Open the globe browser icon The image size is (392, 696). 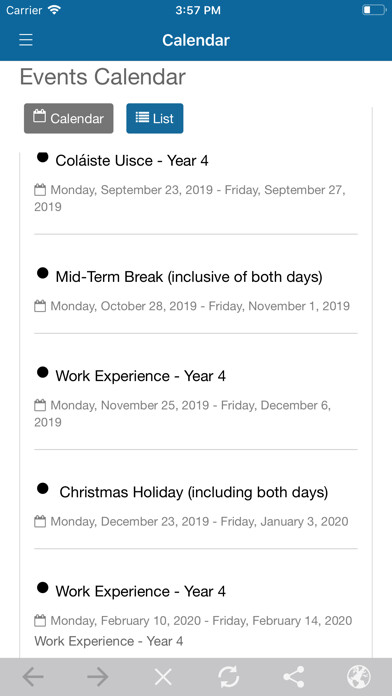[359, 677]
